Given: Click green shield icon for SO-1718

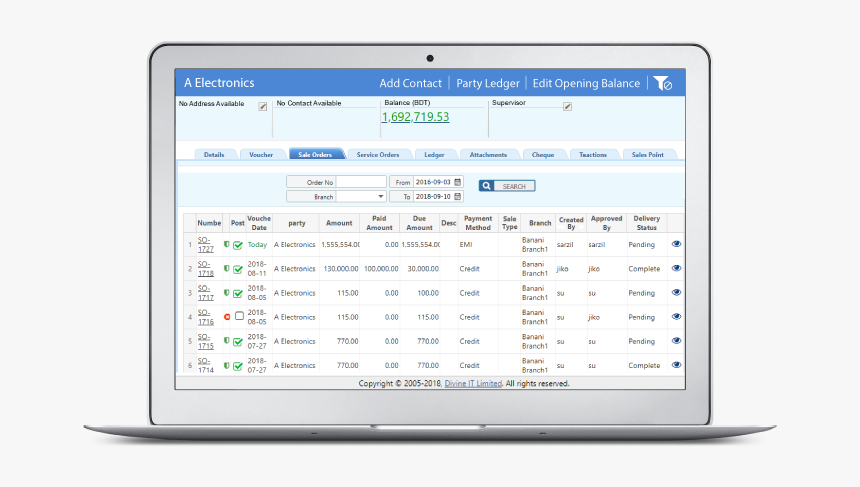Looking at the screenshot, I should pos(227,268).
